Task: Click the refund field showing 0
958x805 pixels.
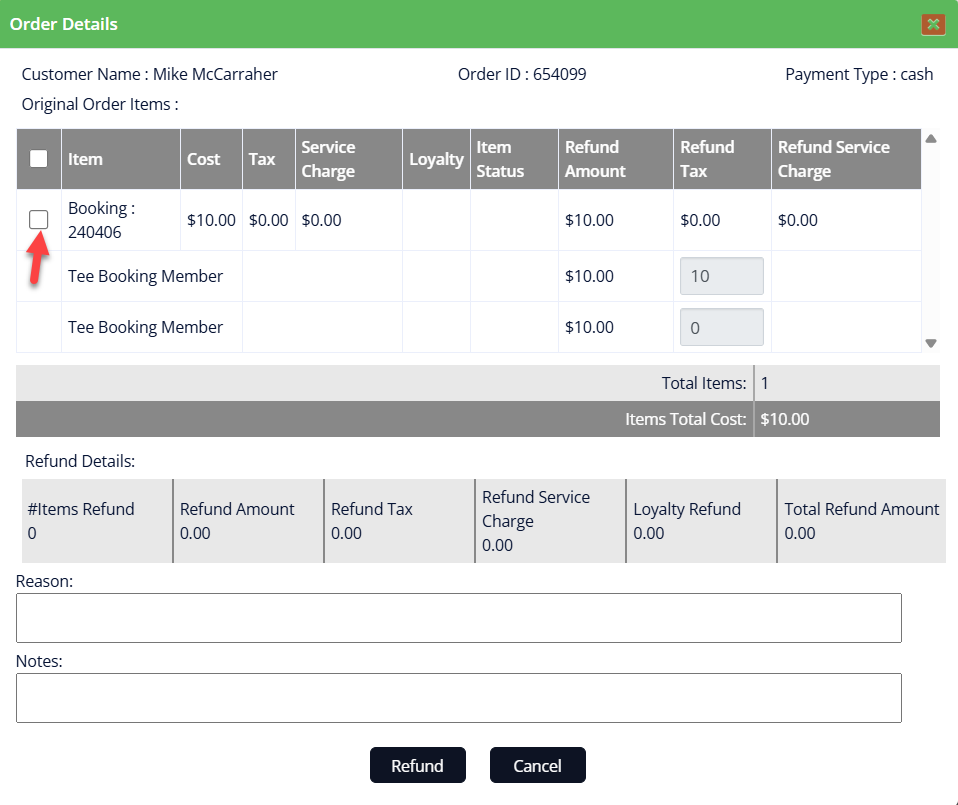Action: (721, 327)
